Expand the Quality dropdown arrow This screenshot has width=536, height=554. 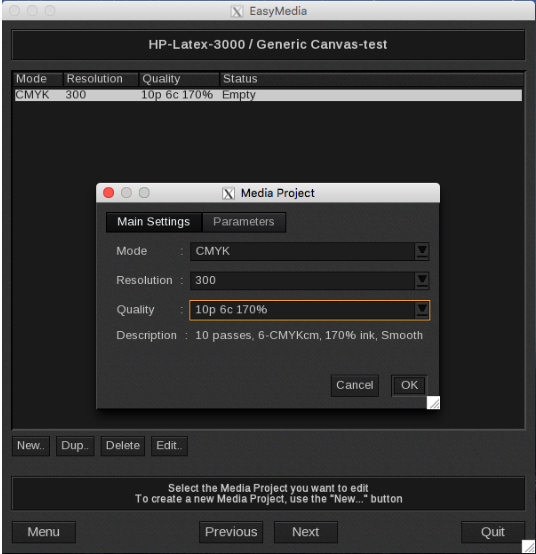point(422,310)
